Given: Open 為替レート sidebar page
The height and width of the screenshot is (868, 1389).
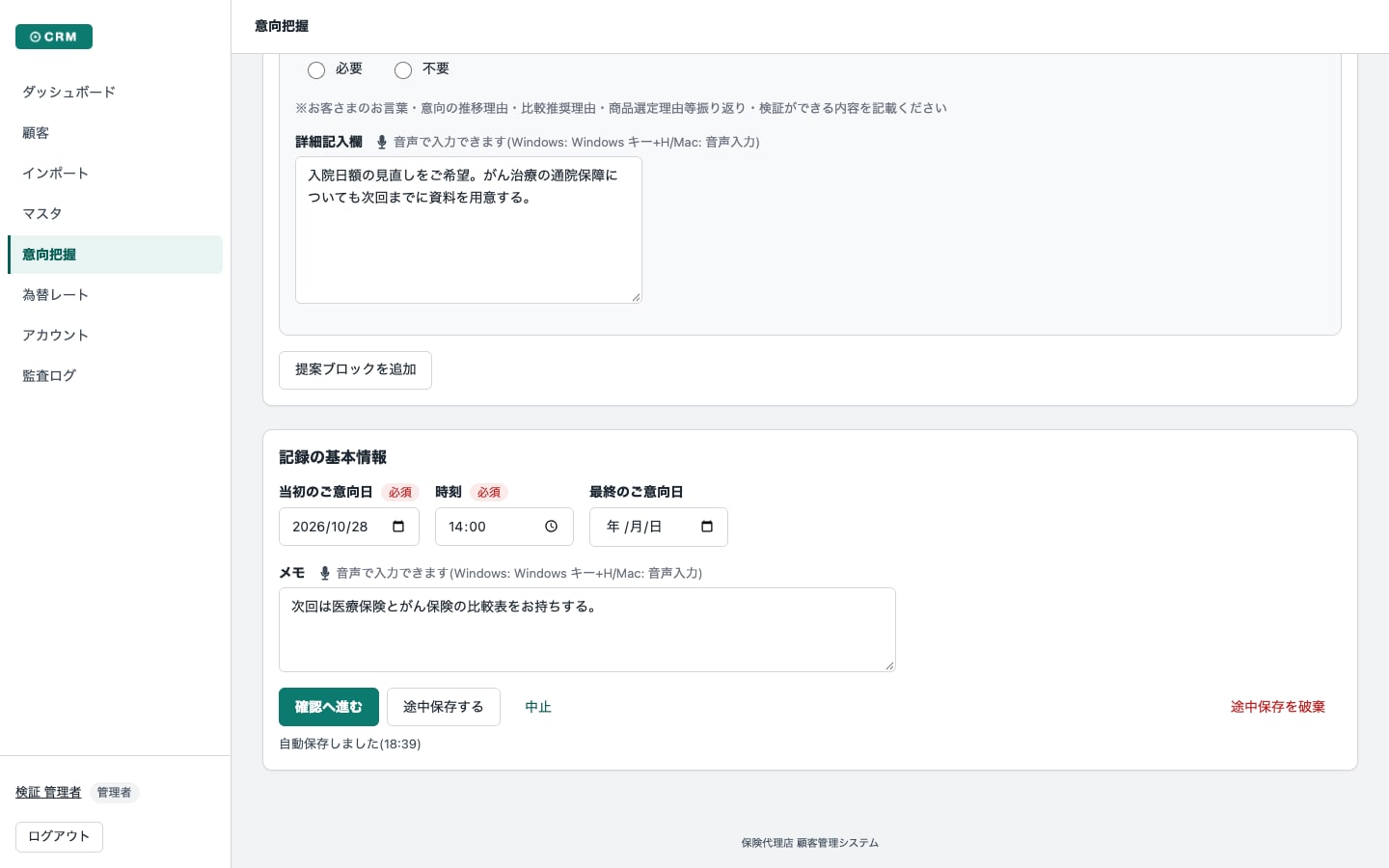Looking at the screenshot, I should click(x=115, y=295).
